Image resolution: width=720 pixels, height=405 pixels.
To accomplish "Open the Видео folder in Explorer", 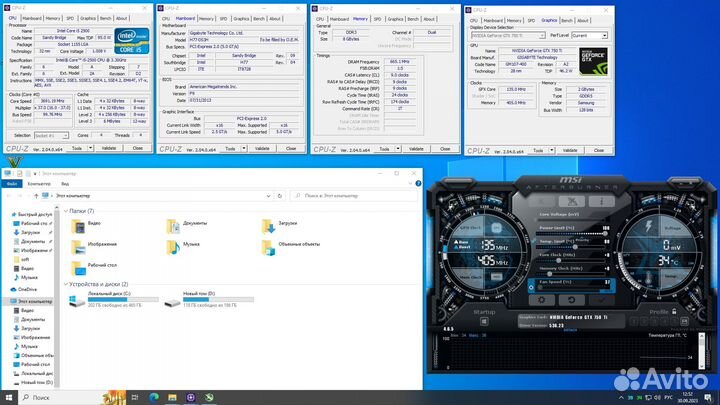I will tap(79, 226).
